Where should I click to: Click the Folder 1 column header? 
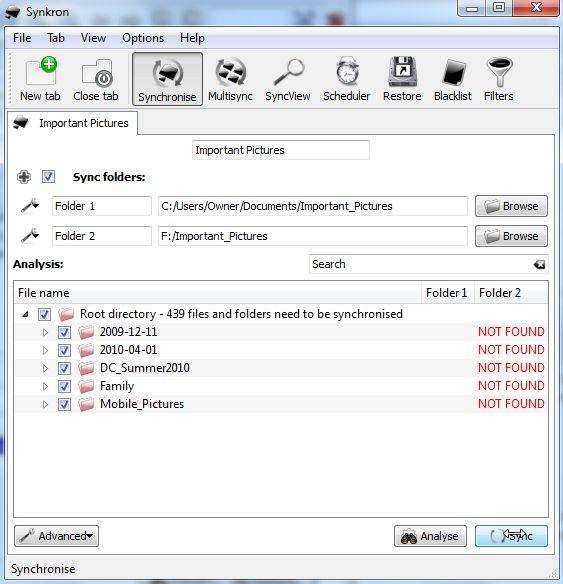[x=448, y=293]
